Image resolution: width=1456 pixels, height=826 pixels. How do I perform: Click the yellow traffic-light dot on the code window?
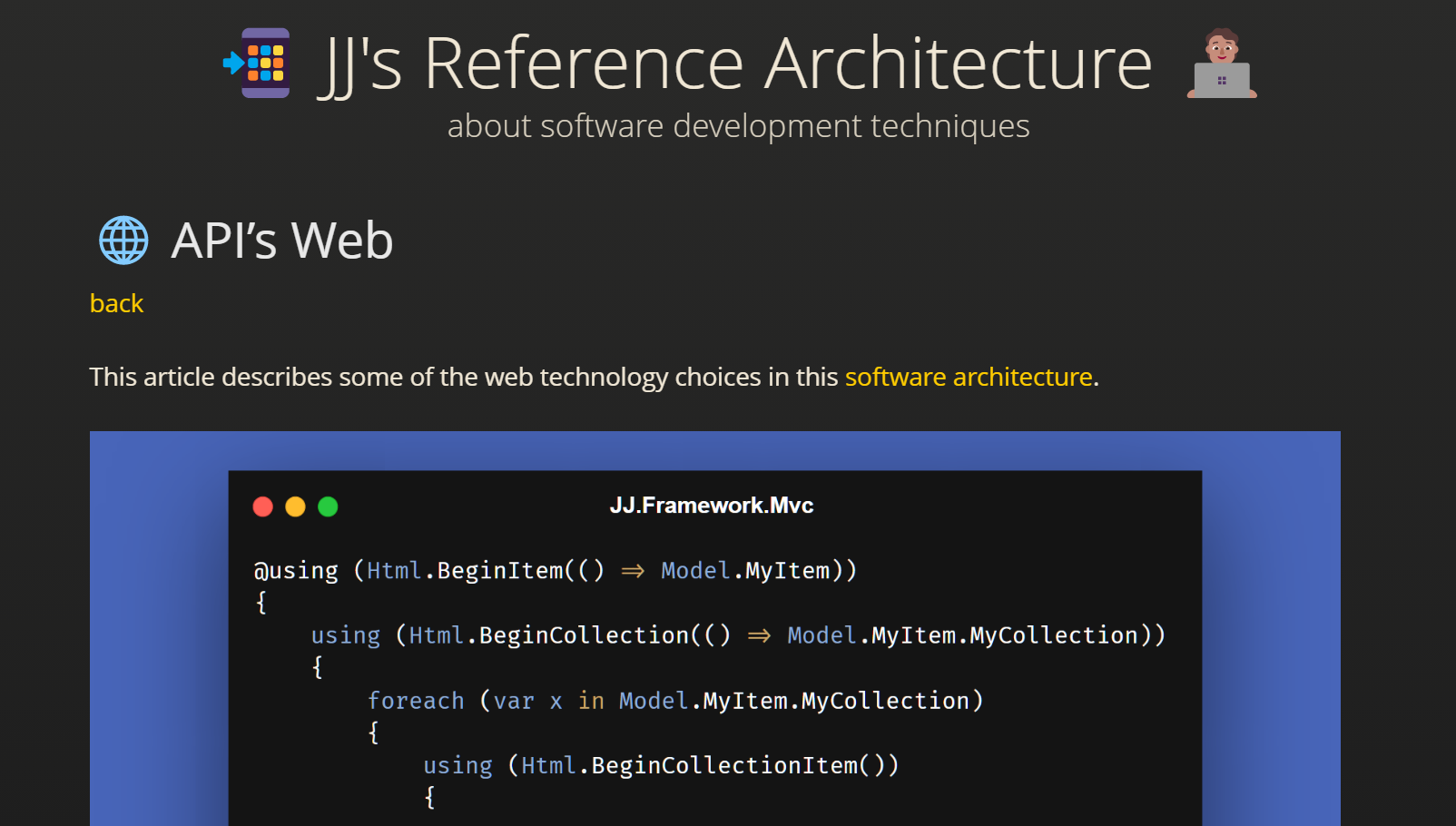(x=295, y=506)
